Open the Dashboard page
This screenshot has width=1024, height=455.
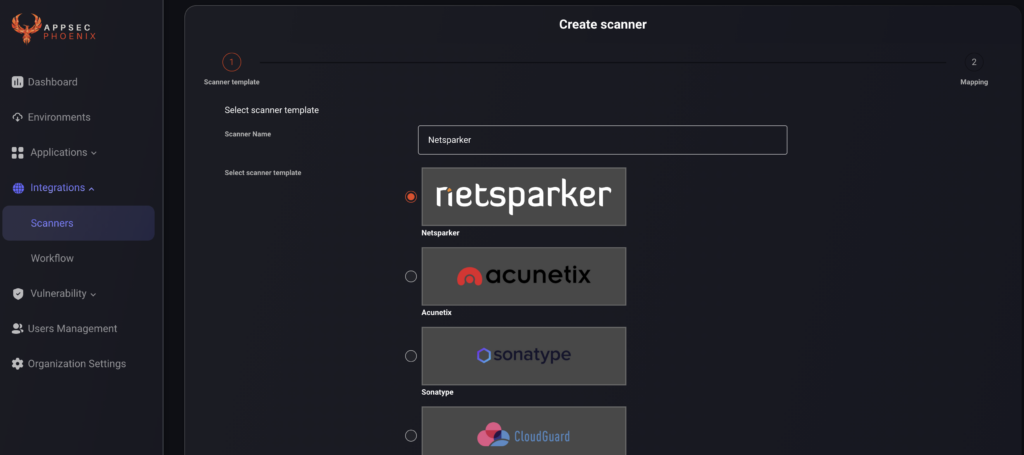pyautogui.click(x=52, y=82)
